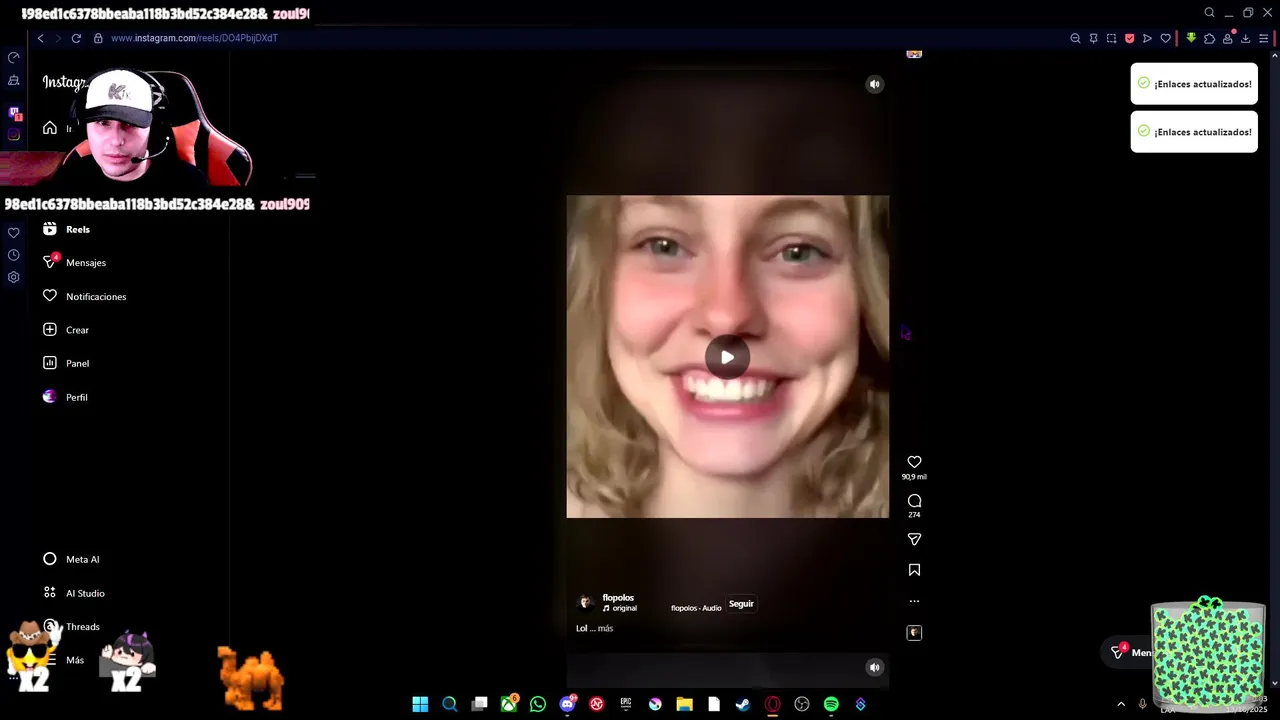The image size is (1280, 720).
Task: Show hidden system tray icons
Action: [x=1121, y=704]
